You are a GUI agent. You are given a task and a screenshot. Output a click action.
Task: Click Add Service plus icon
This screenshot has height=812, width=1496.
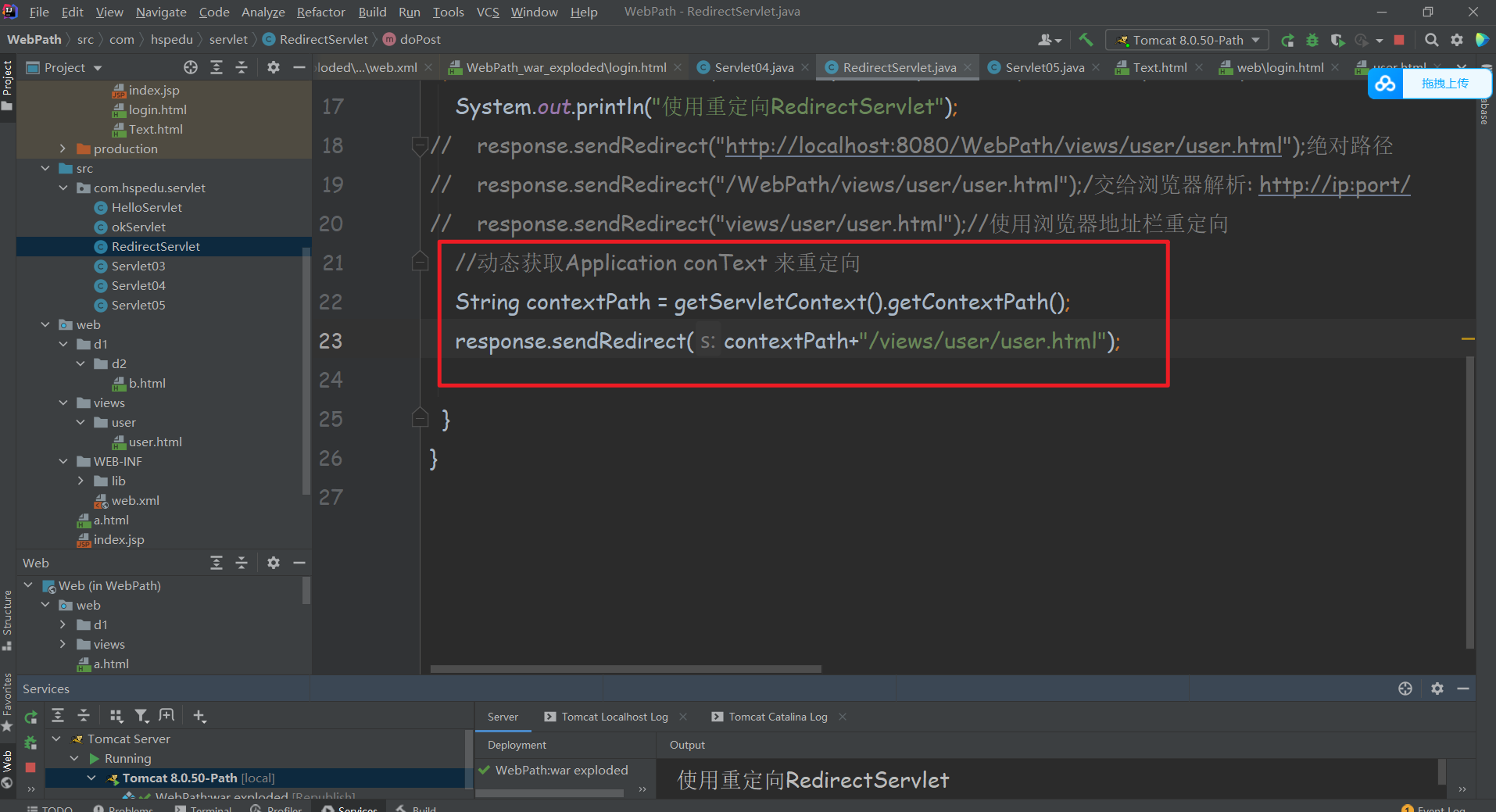point(199,716)
